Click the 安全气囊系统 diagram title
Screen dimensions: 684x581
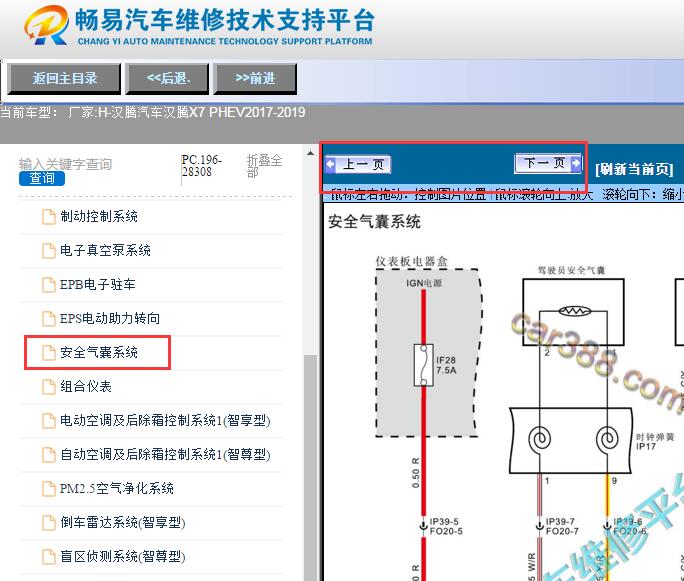tap(374, 222)
